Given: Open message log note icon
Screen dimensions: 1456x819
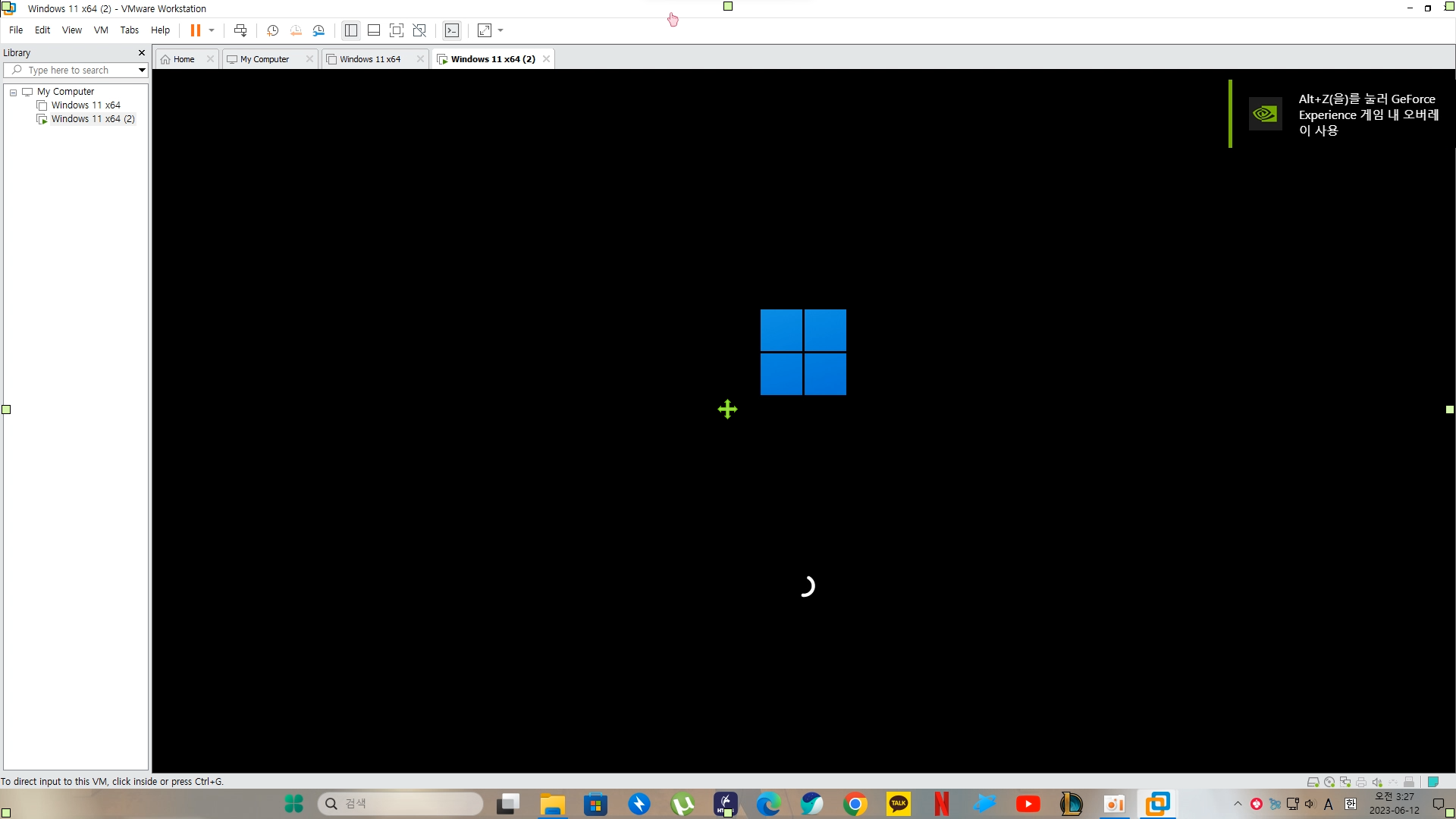Looking at the screenshot, I should tap(1433, 782).
